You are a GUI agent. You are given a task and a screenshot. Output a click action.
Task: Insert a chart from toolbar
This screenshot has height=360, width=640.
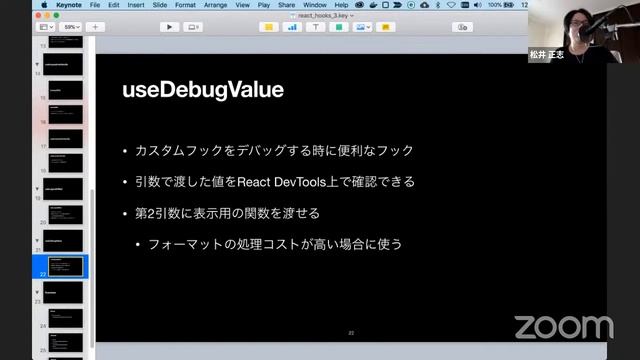[292, 27]
